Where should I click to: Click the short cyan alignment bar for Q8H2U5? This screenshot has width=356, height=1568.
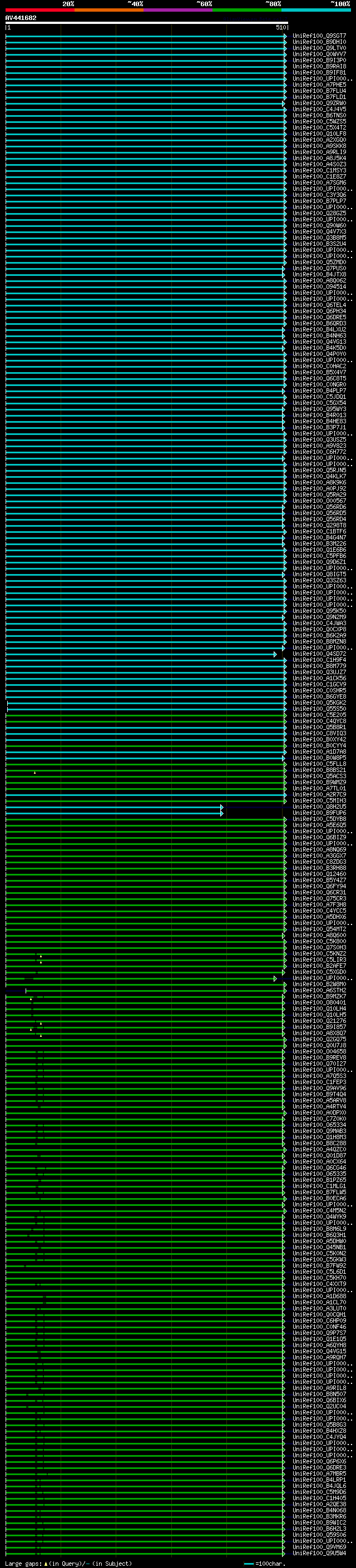pyautogui.click(x=114, y=807)
